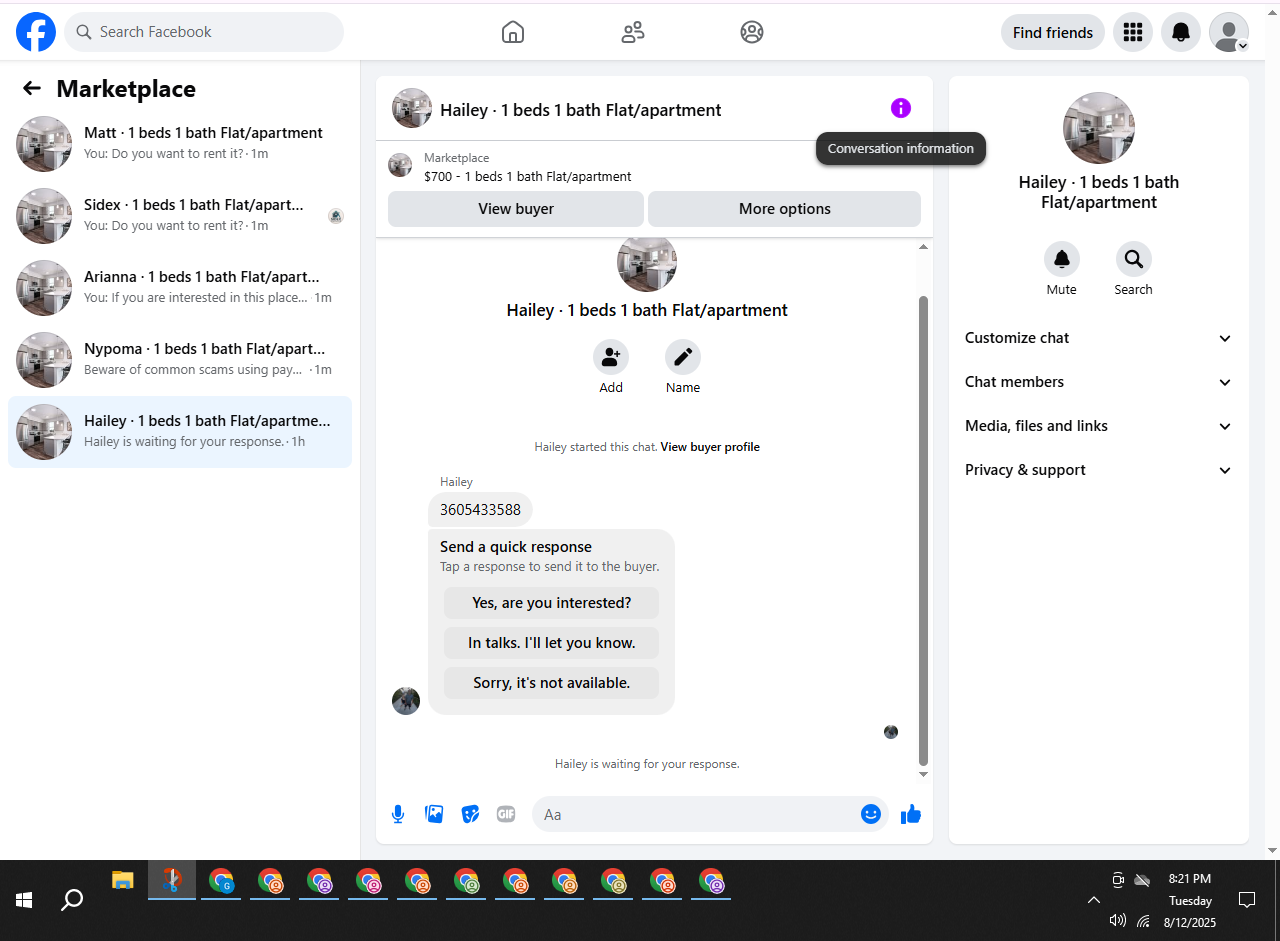Open Windows taskbar search
Screen dimensions: 1280x941
[72, 900]
